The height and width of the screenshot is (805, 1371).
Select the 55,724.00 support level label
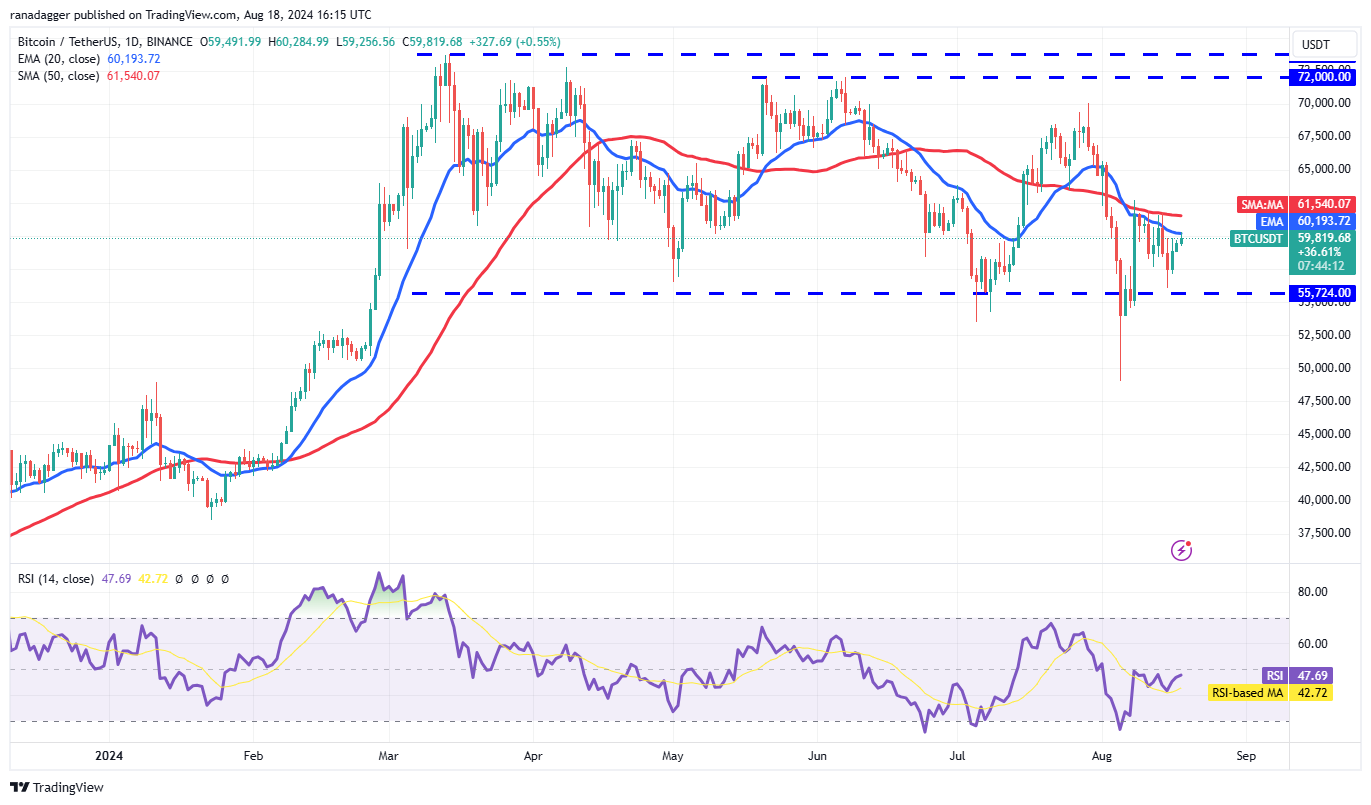[1323, 293]
